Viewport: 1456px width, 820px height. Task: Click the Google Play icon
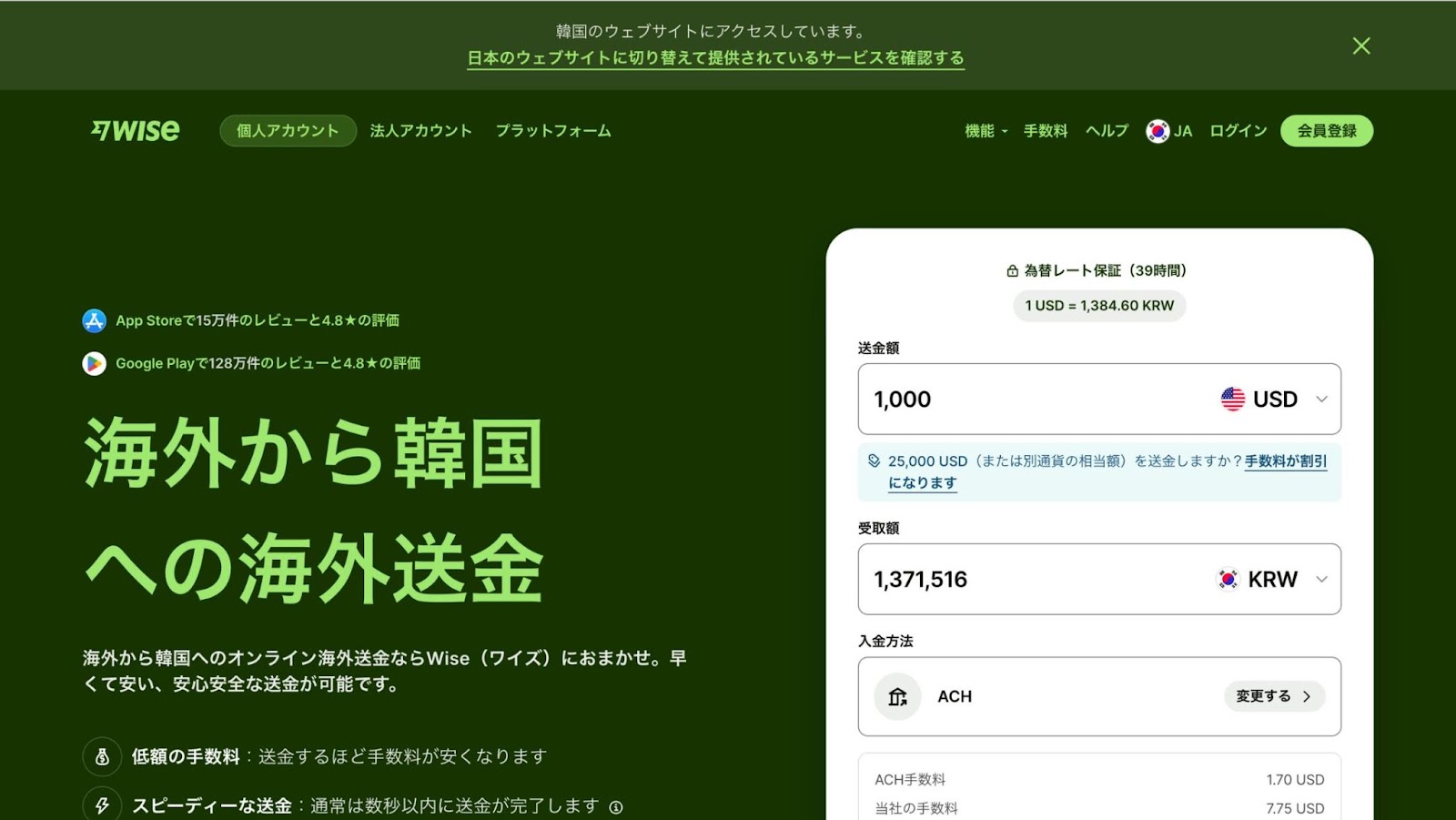click(x=95, y=363)
